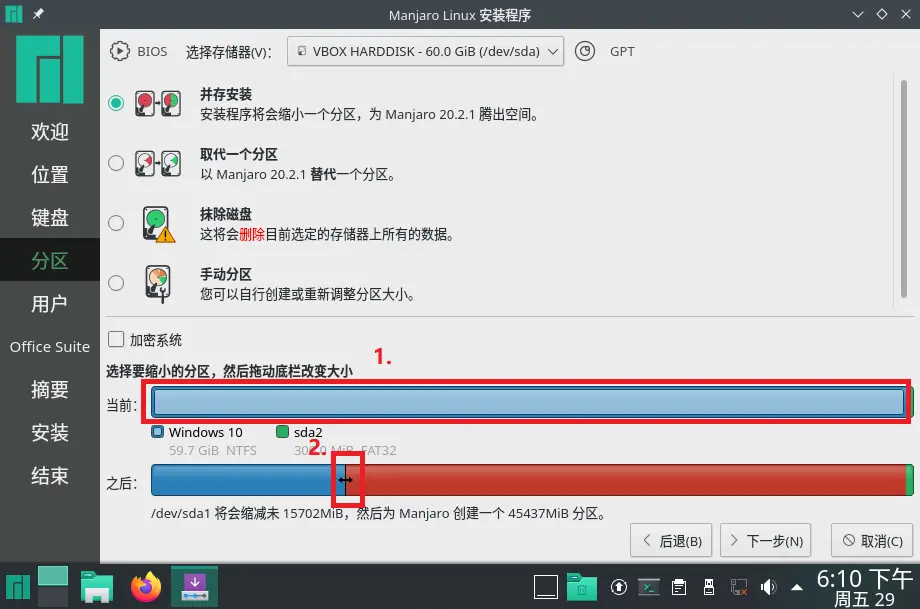Open the Manjaro installer icon in the taskbar
920x609 pixels.
193,587
